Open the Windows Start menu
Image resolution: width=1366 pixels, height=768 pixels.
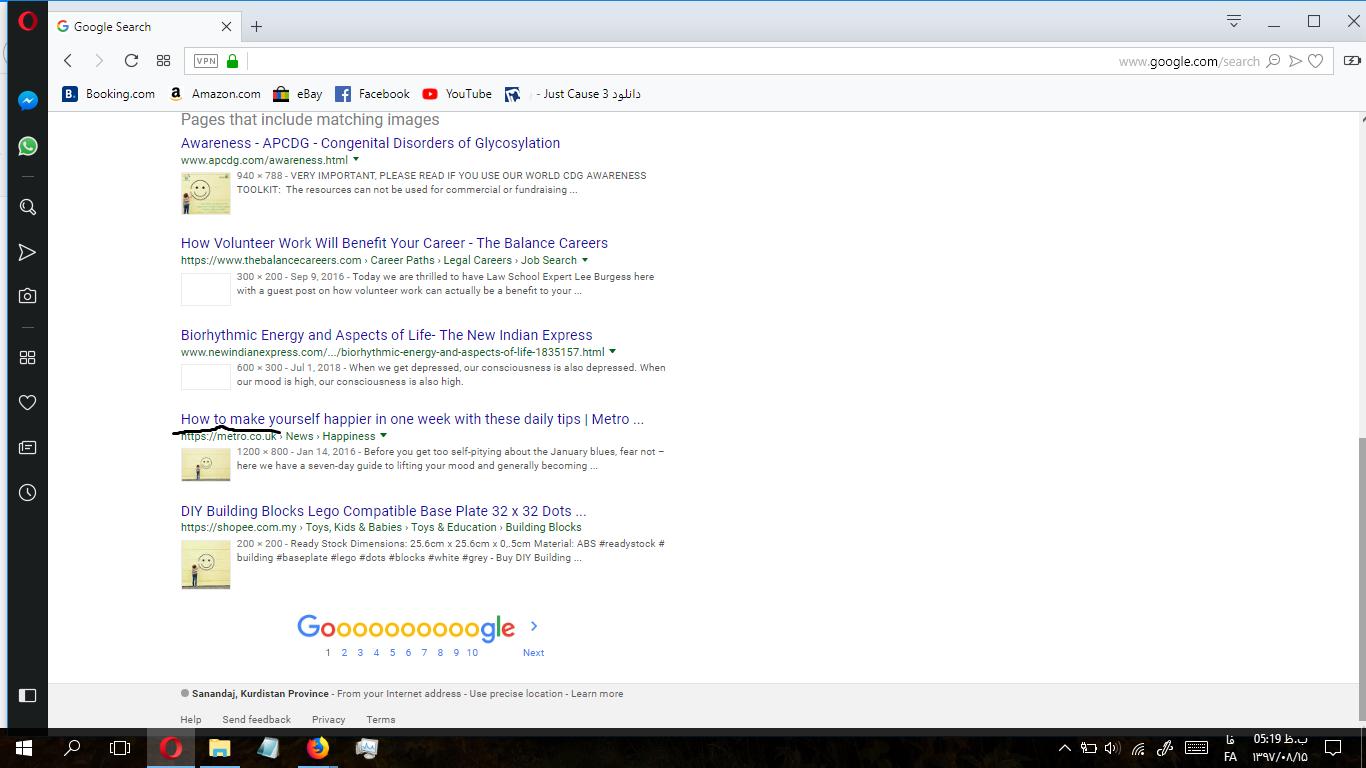point(24,747)
